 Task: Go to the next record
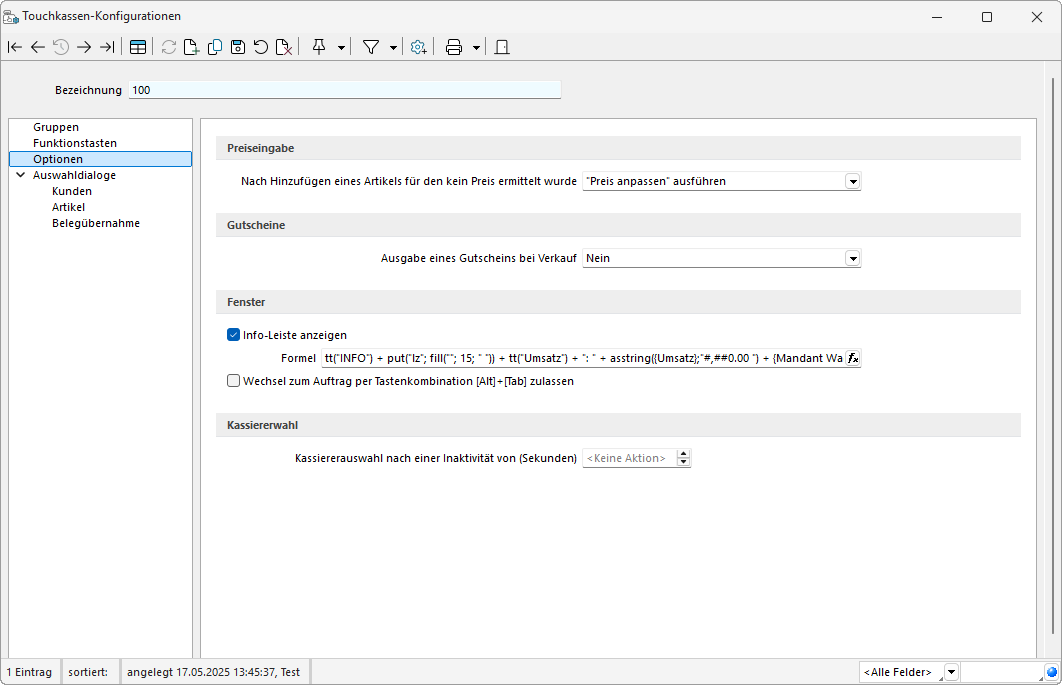click(x=84, y=47)
